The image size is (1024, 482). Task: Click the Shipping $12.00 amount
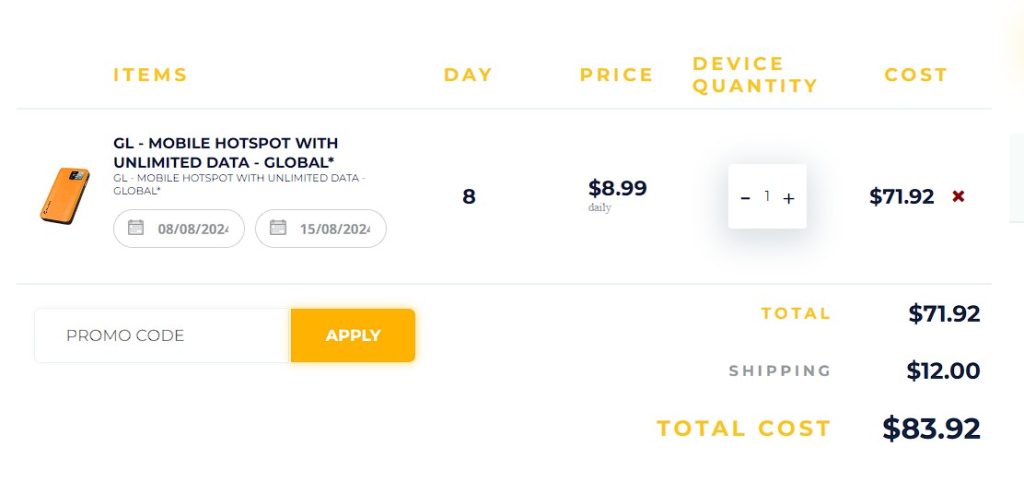coord(943,371)
